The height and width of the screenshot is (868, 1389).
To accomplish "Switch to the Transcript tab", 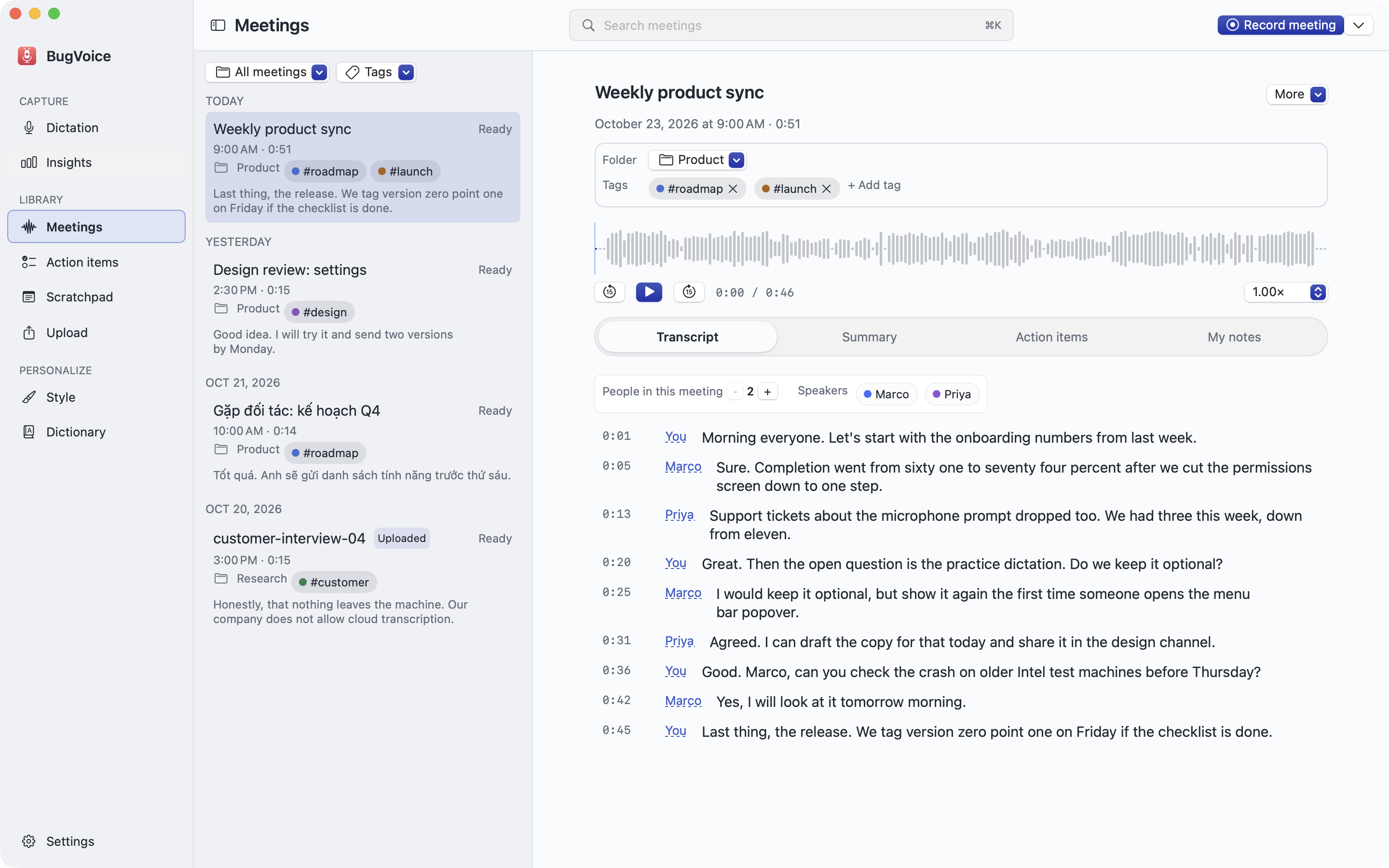I will pos(687,337).
